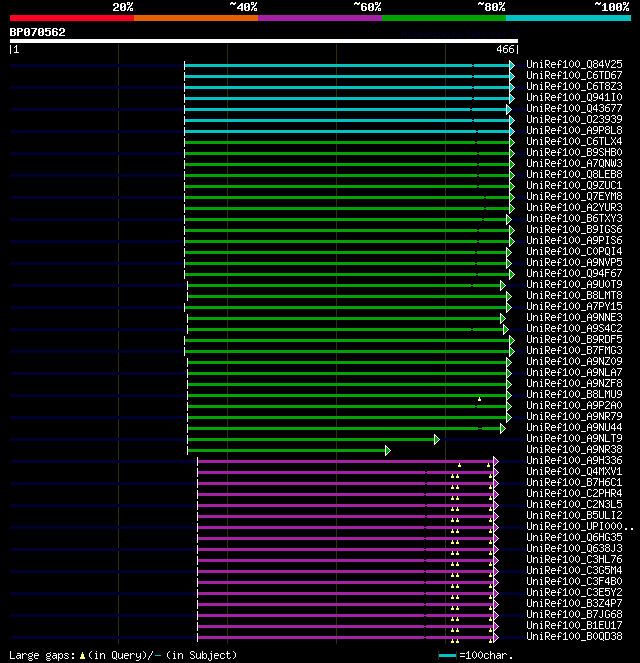Select the UniRef100_C3HL76 label
This screenshot has width=640, height=663.
point(574,559)
